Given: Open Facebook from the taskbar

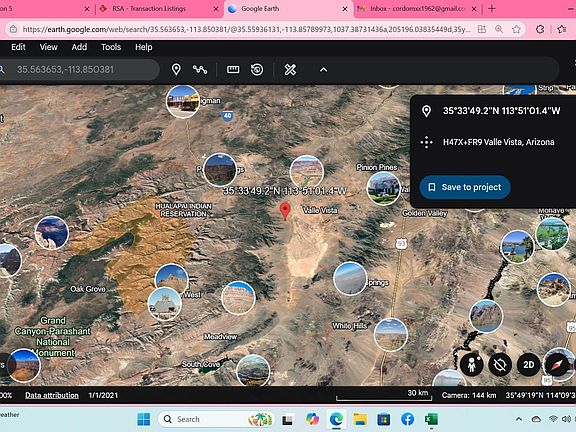Looking at the screenshot, I should (x=408, y=419).
